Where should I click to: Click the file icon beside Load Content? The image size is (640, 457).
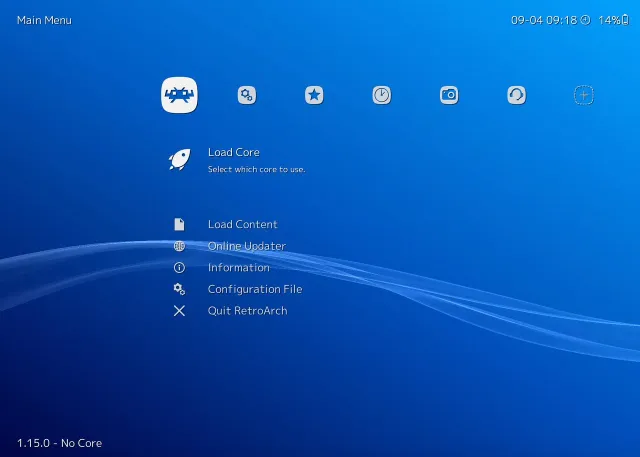[x=179, y=224]
